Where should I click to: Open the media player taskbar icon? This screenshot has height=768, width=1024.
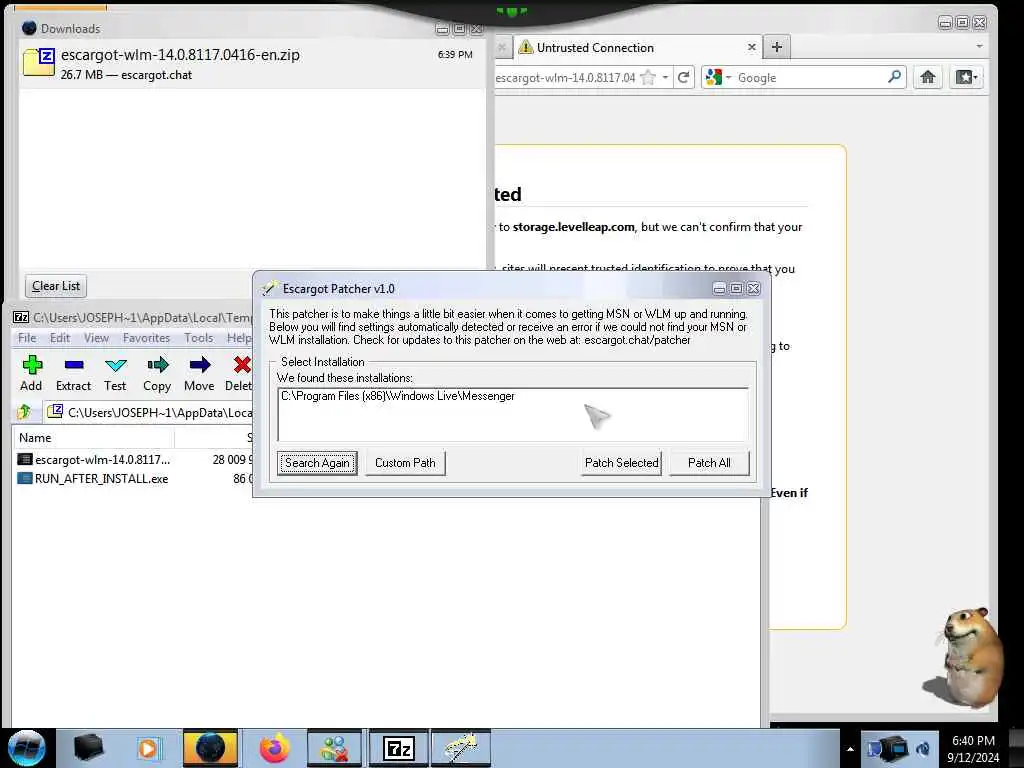coord(148,748)
